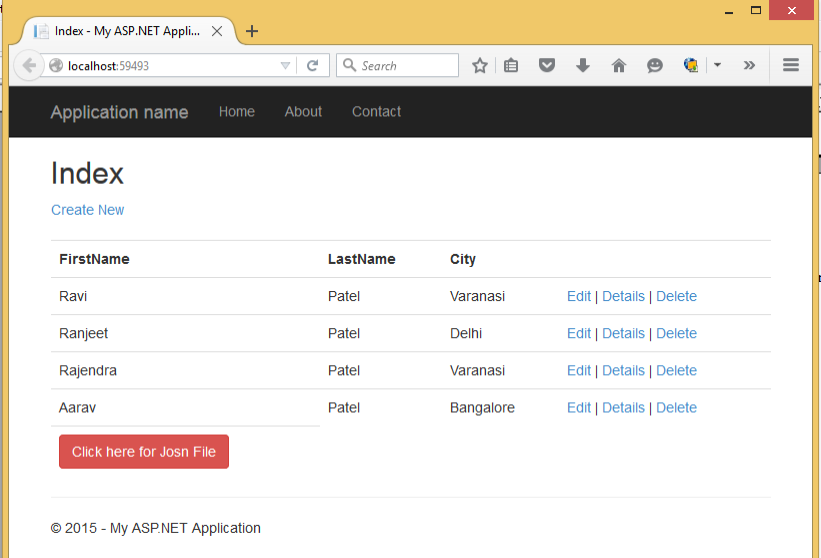Navigate to the Contact page in navbar
Viewport: 821px width, 558px height.
(x=376, y=112)
